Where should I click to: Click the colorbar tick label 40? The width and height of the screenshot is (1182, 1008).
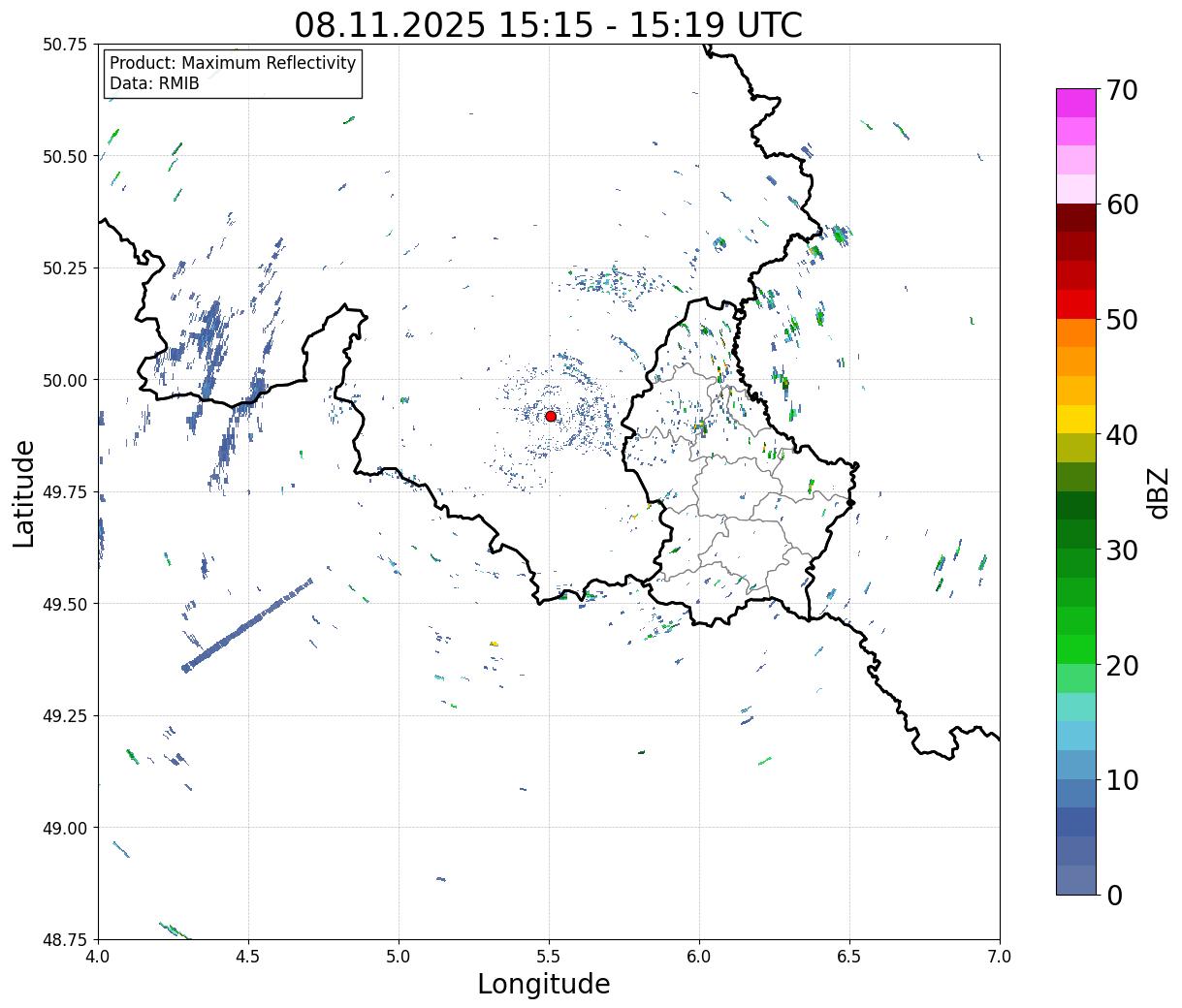point(1122,435)
